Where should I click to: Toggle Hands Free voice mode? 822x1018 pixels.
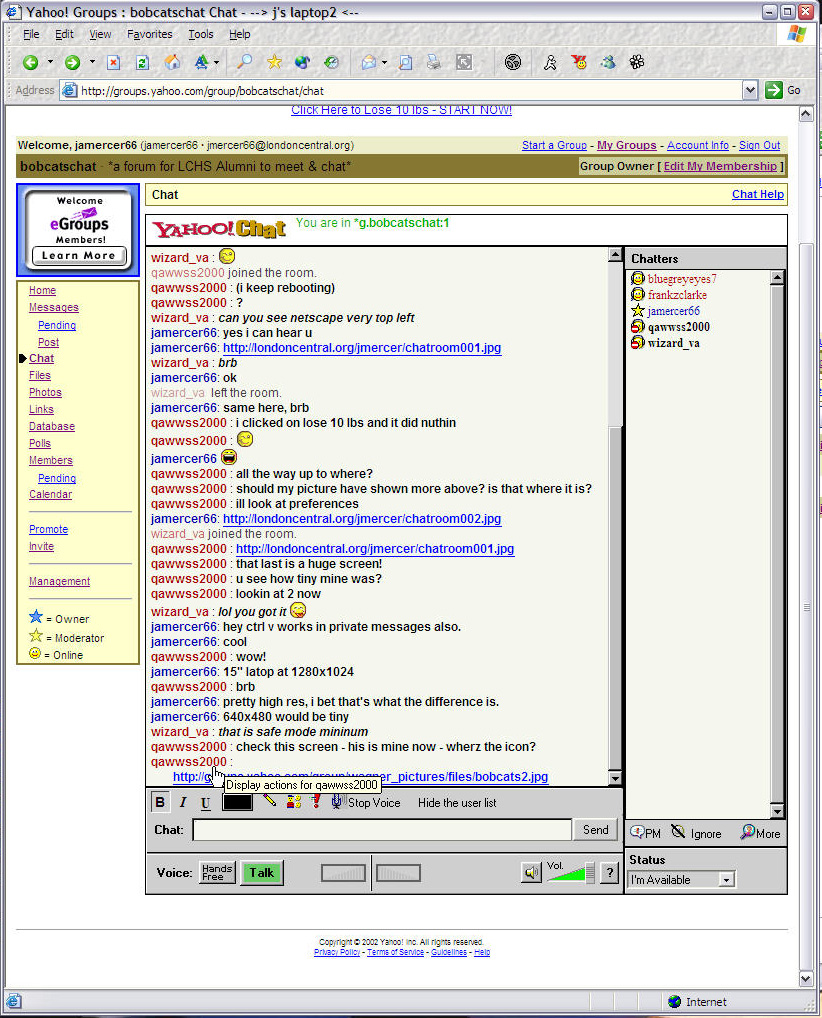(217, 873)
